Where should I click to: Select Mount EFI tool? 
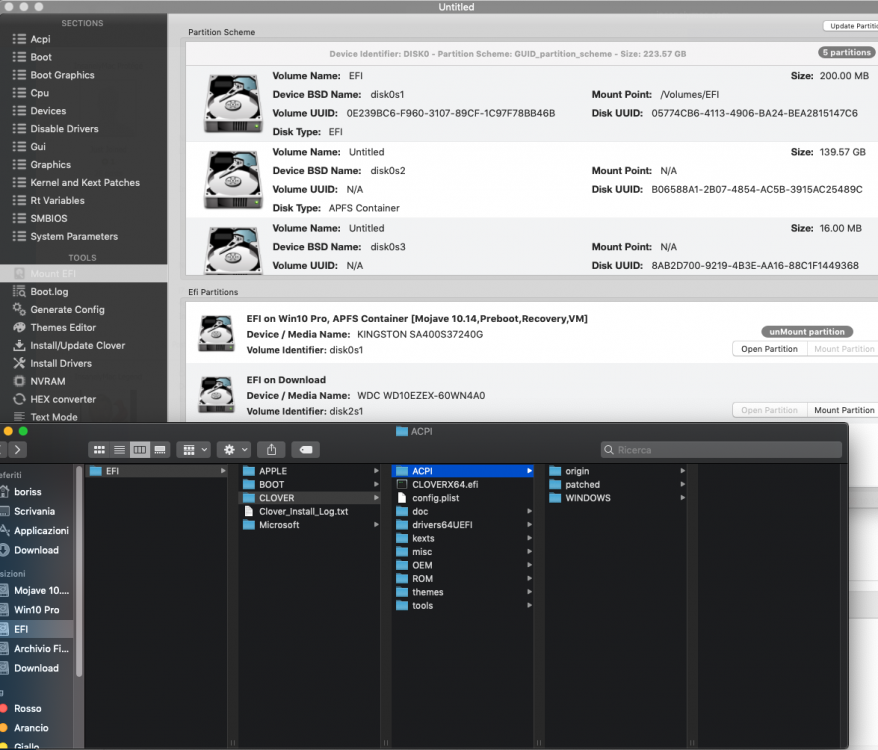pos(83,274)
